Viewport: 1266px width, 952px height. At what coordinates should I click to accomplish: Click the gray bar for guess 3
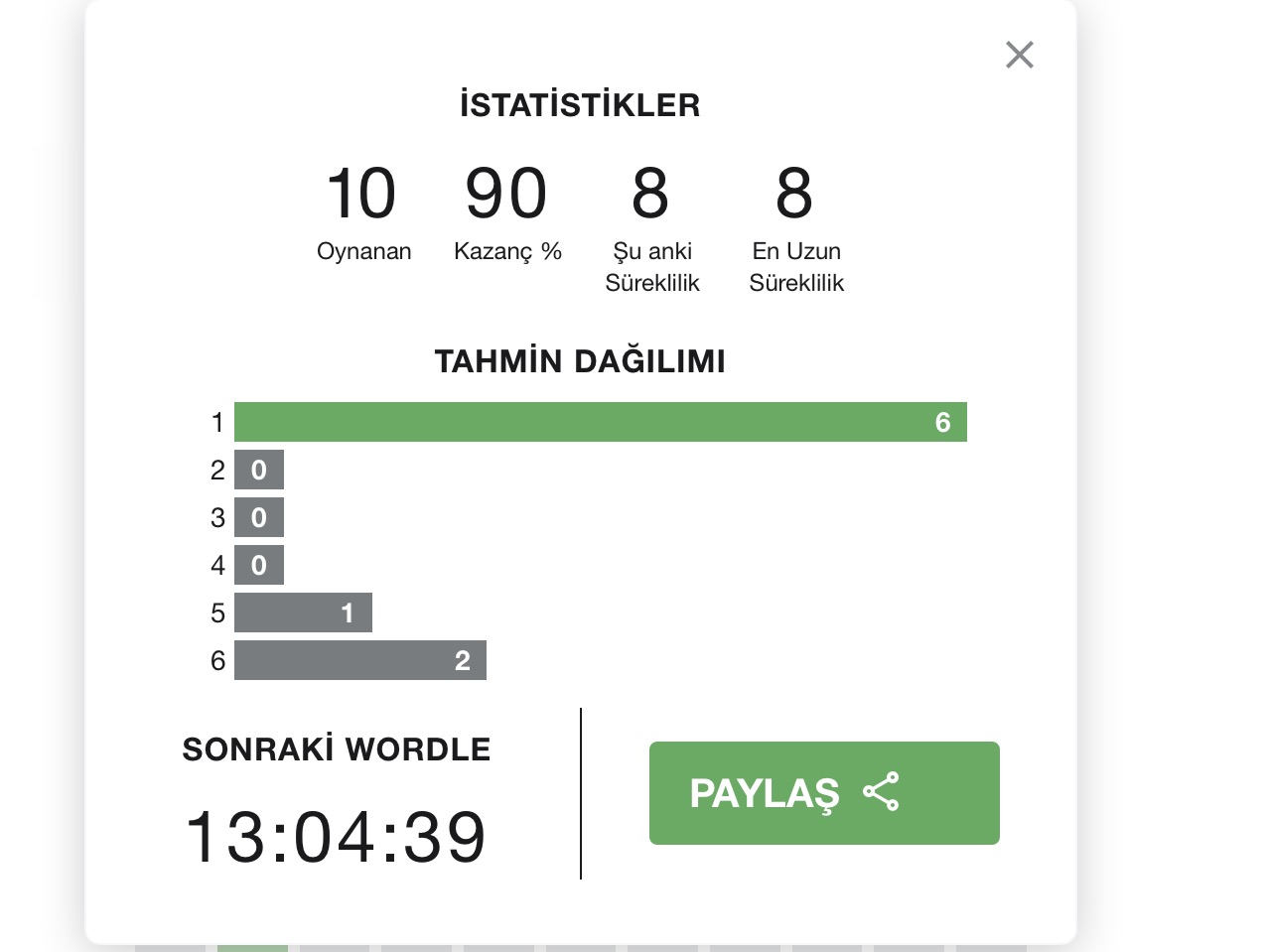coord(259,517)
